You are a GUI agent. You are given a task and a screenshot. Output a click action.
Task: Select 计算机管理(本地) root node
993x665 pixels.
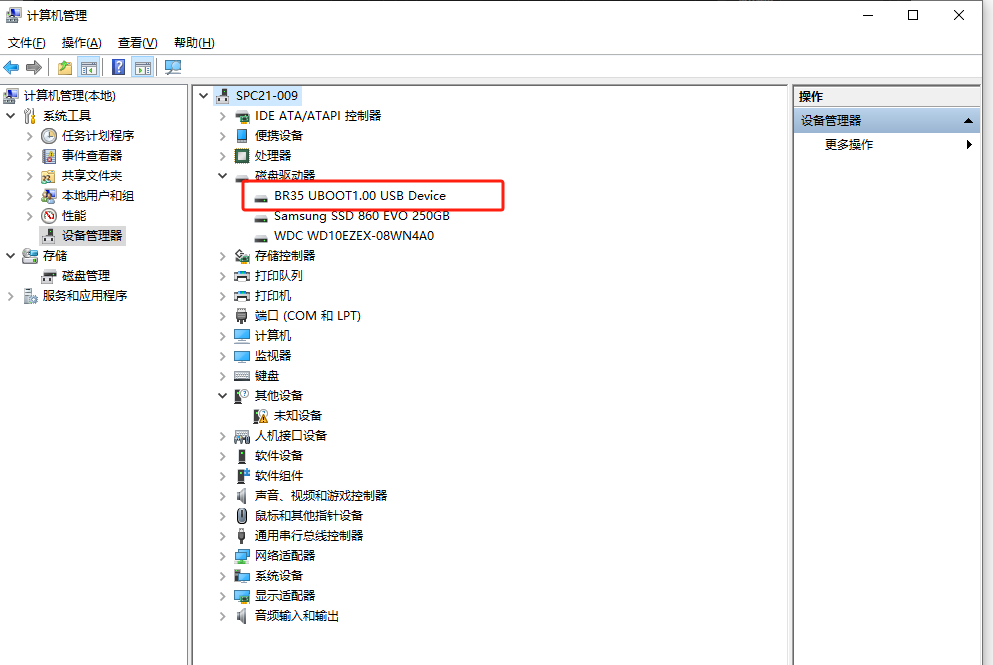[70, 96]
